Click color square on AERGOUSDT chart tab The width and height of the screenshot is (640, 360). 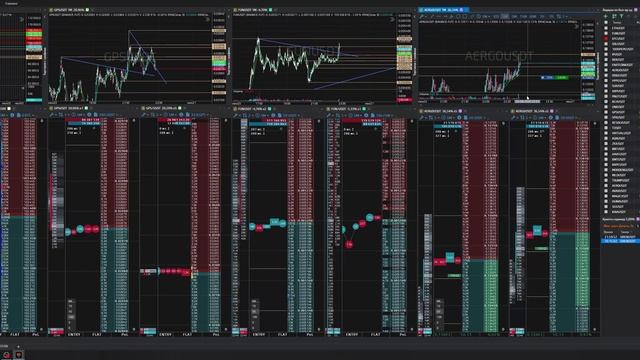pos(462,10)
